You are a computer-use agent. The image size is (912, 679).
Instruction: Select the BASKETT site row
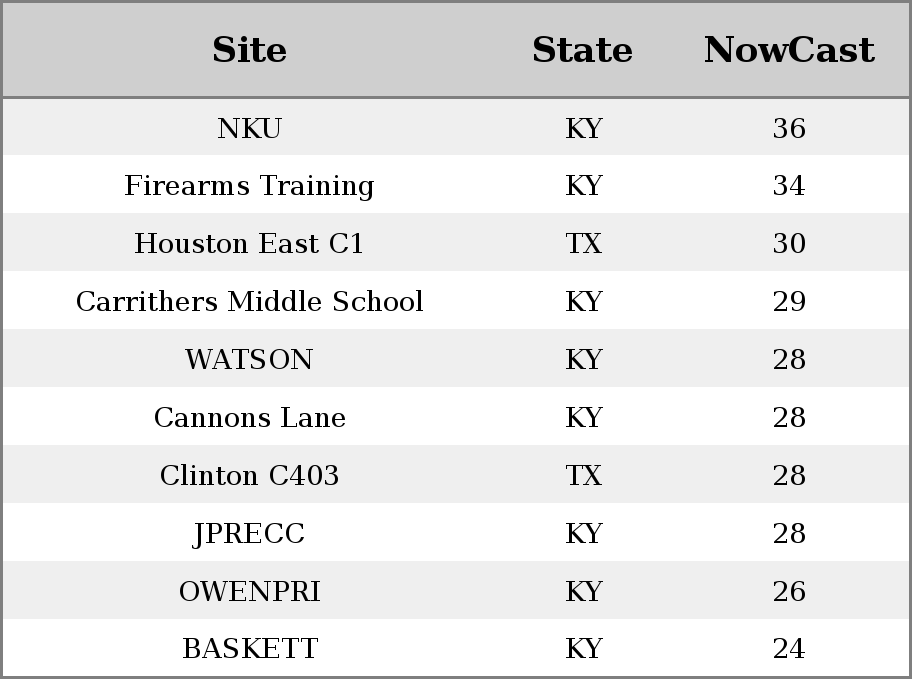point(456,648)
